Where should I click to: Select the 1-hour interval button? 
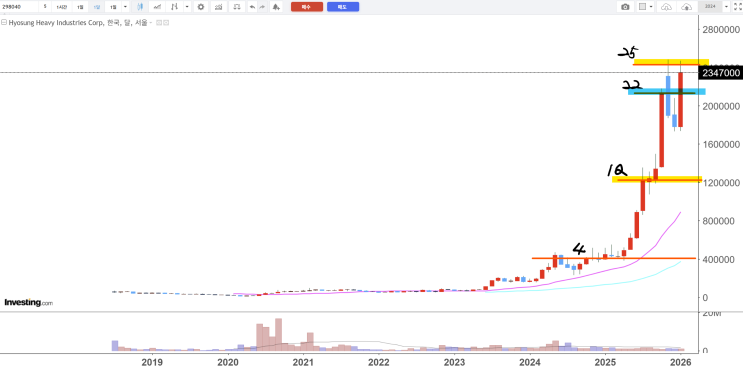62,7
